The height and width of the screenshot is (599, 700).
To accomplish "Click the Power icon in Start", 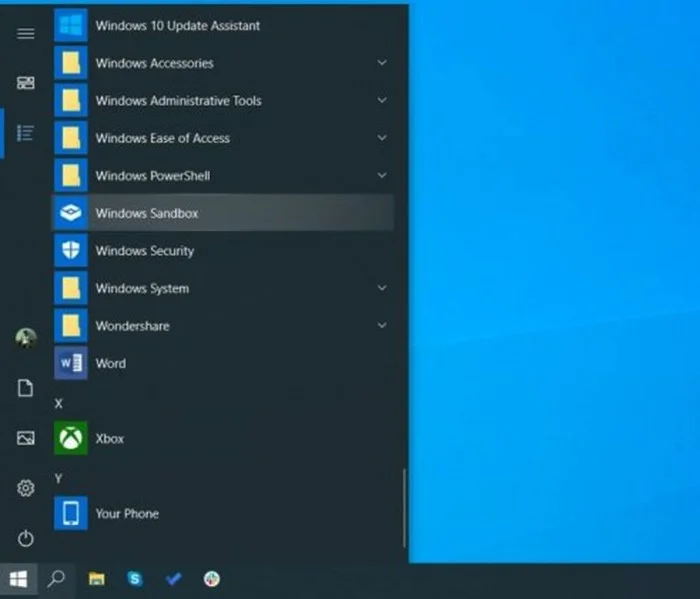I will click(25, 538).
